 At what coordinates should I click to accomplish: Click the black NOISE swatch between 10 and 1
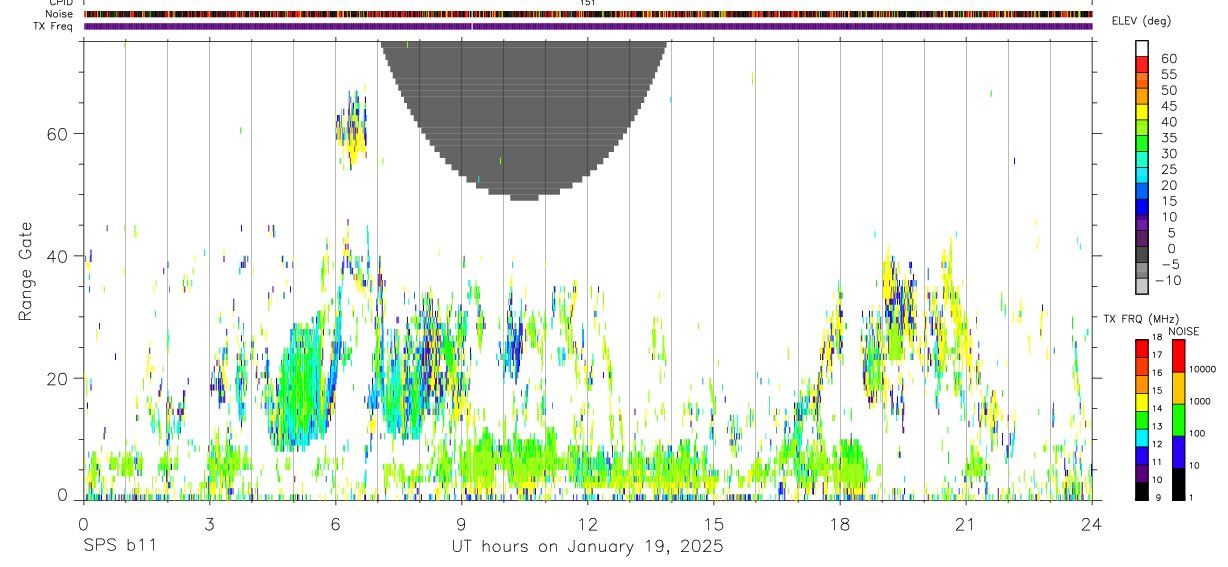point(1179,484)
